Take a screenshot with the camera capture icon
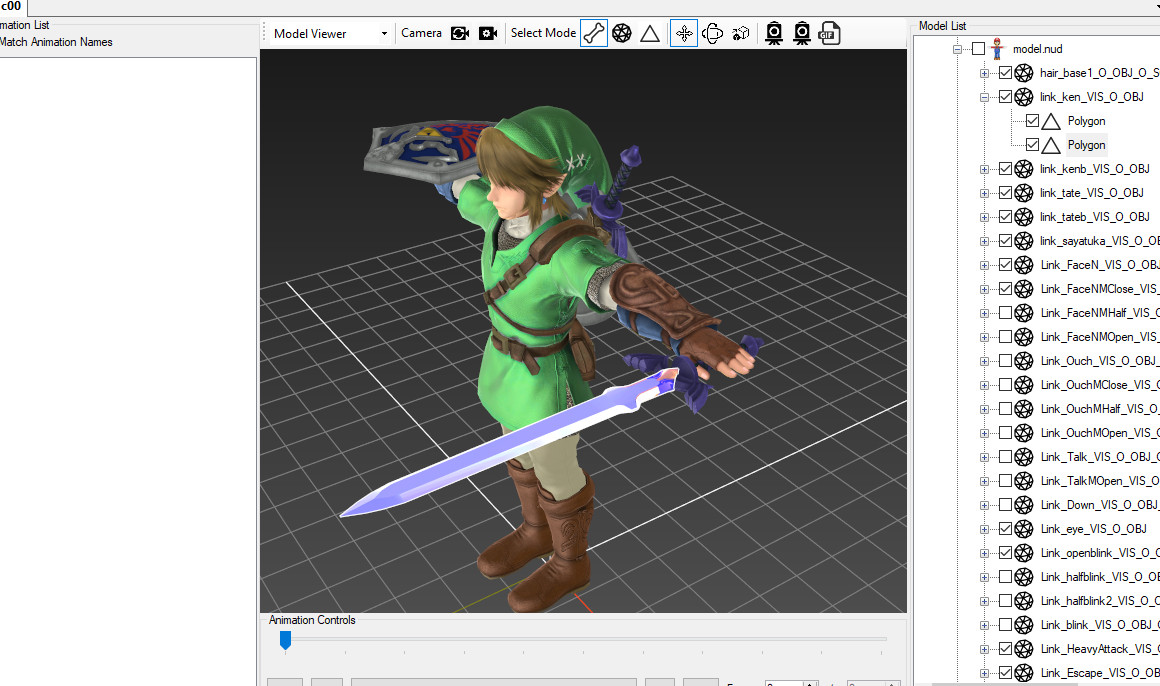 coord(774,33)
